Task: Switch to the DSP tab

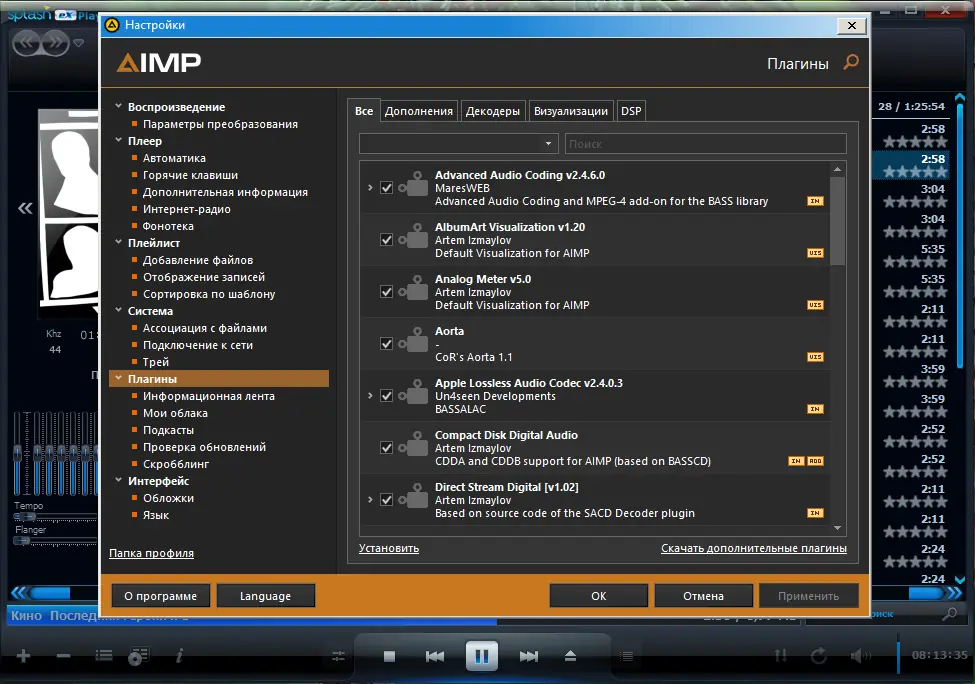Action: [x=631, y=111]
